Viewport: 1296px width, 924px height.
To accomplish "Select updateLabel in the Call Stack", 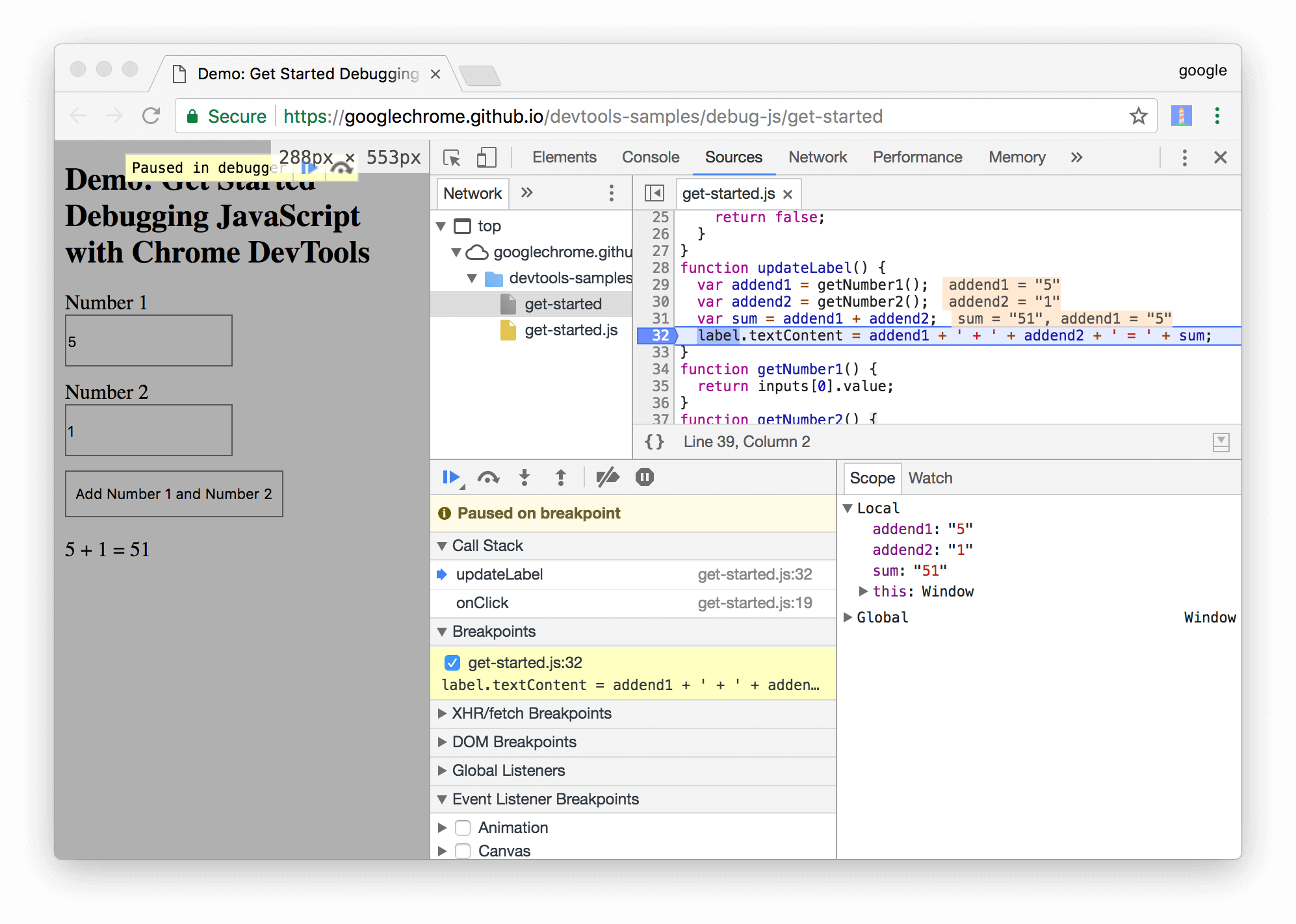I will click(499, 574).
